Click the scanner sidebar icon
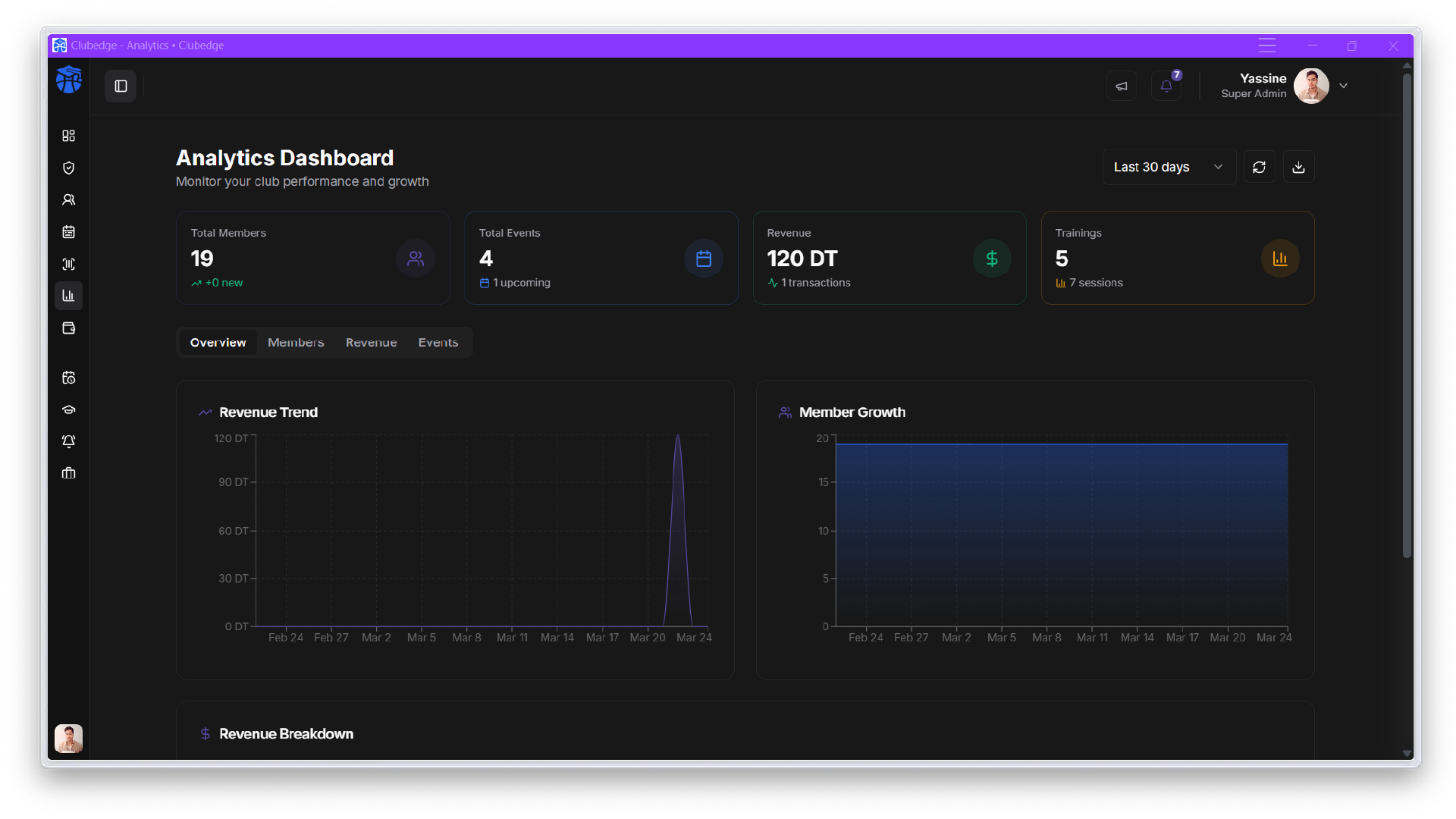Image resolution: width=1456 pixels, height=819 pixels. [68, 264]
